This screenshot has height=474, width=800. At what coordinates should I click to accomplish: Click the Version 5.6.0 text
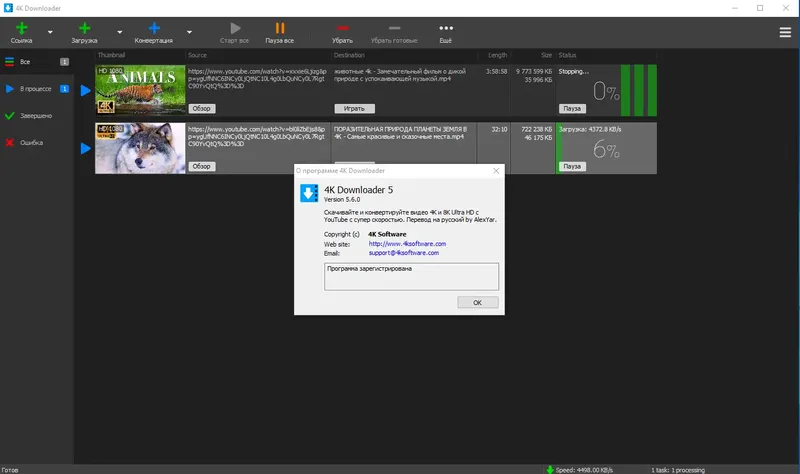342,199
